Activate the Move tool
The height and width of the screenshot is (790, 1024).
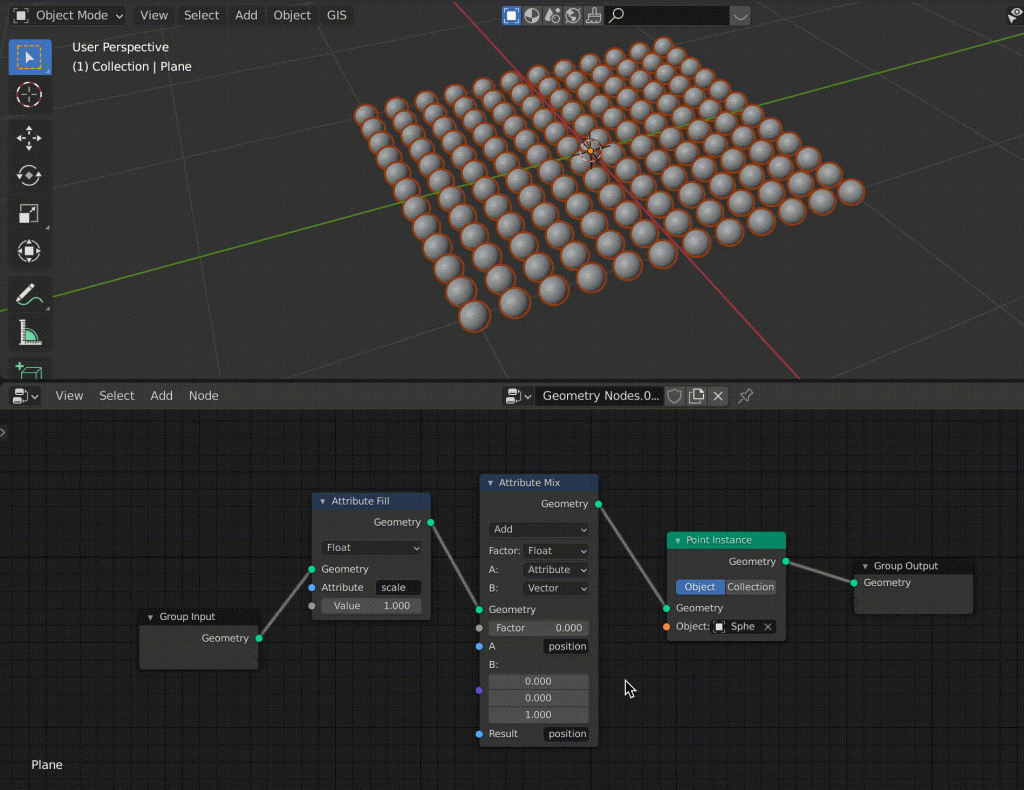(30, 137)
